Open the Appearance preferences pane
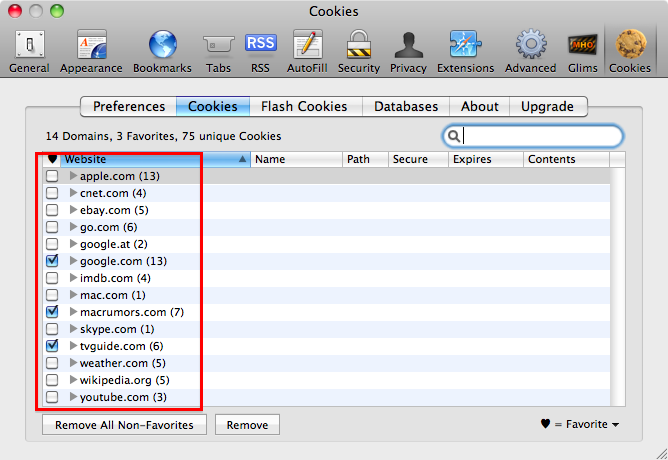Viewport: 668px width, 460px height. tap(91, 52)
